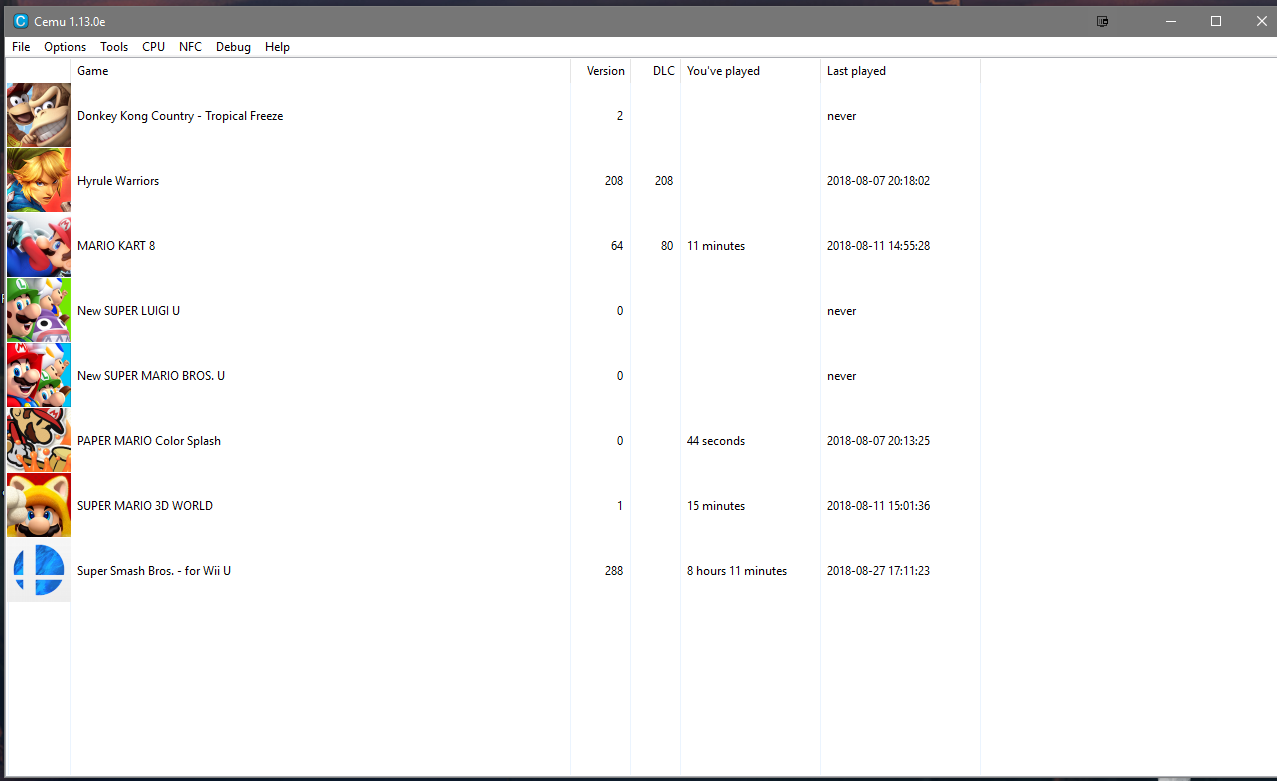Select Donkey Kong Country - Tropical Freeze title
1277x781 pixels.
pyautogui.click(x=180, y=116)
